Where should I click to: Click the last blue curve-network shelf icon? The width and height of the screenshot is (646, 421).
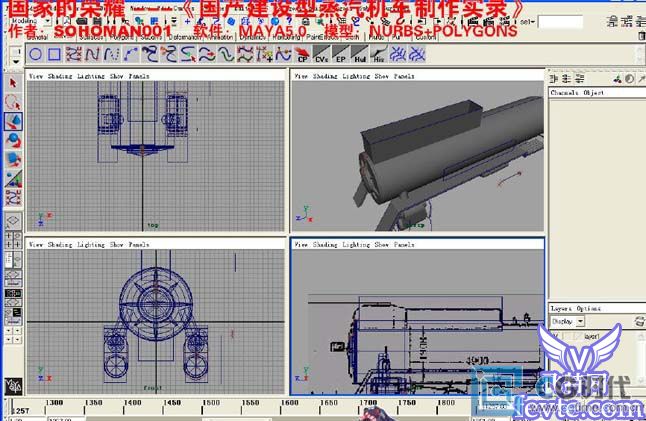[x=417, y=54]
